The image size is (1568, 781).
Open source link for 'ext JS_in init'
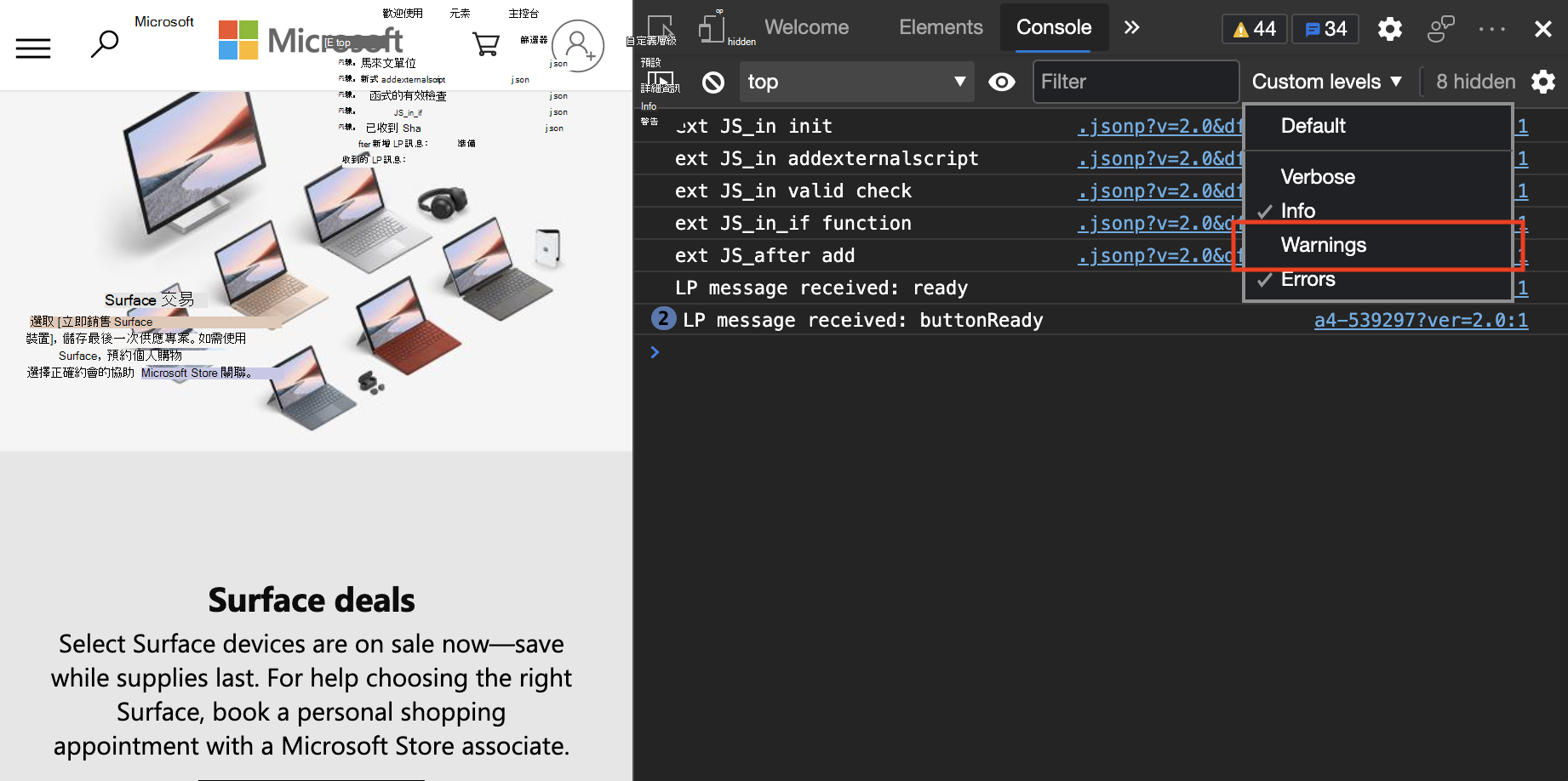tap(1159, 126)
